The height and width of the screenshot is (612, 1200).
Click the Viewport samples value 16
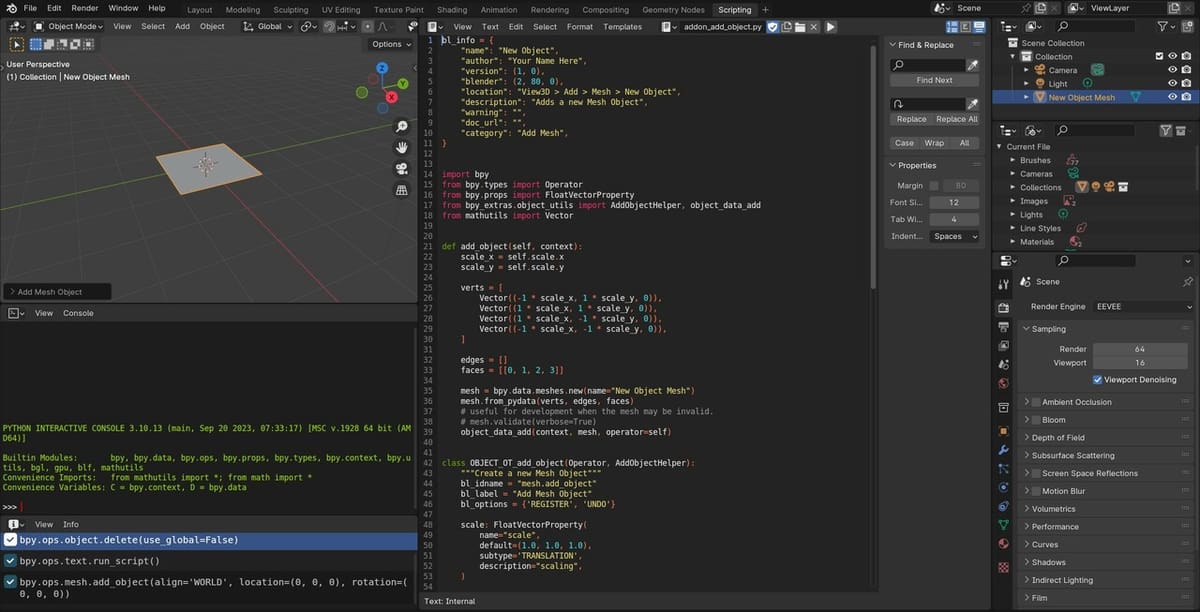(x=1140, y=363)
